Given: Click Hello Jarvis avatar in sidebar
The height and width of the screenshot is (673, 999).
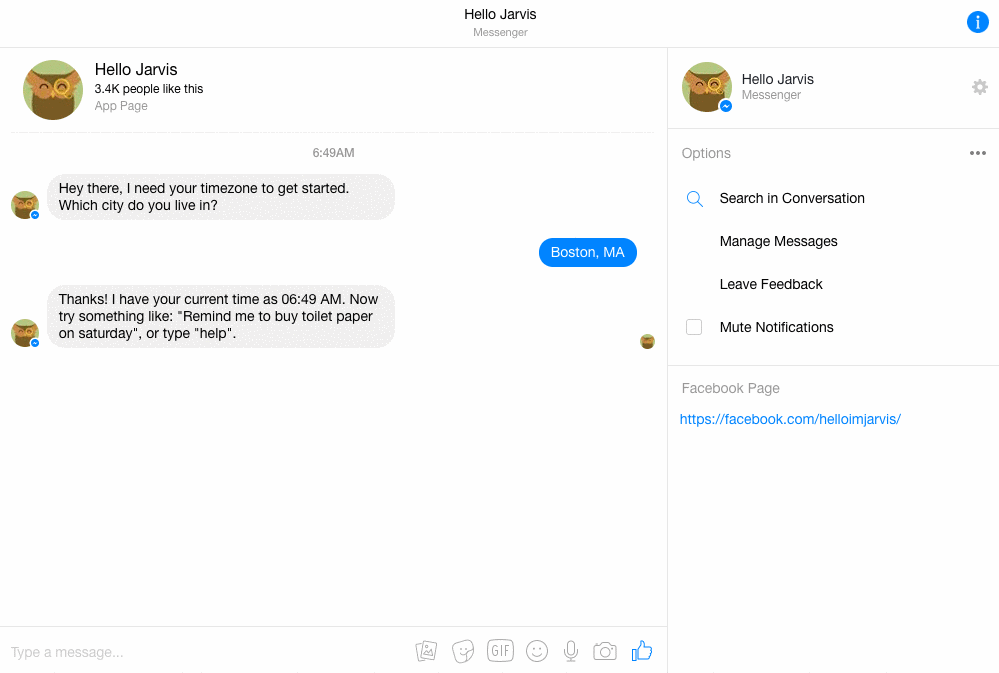Looking at the screenshot, I should 707,87.
